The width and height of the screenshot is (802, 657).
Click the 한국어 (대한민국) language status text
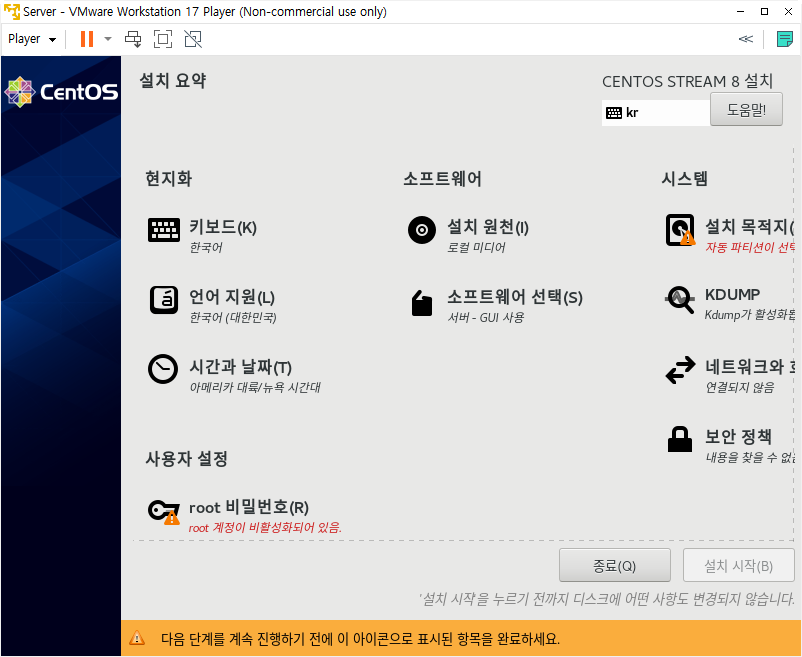tap(233, 318)
